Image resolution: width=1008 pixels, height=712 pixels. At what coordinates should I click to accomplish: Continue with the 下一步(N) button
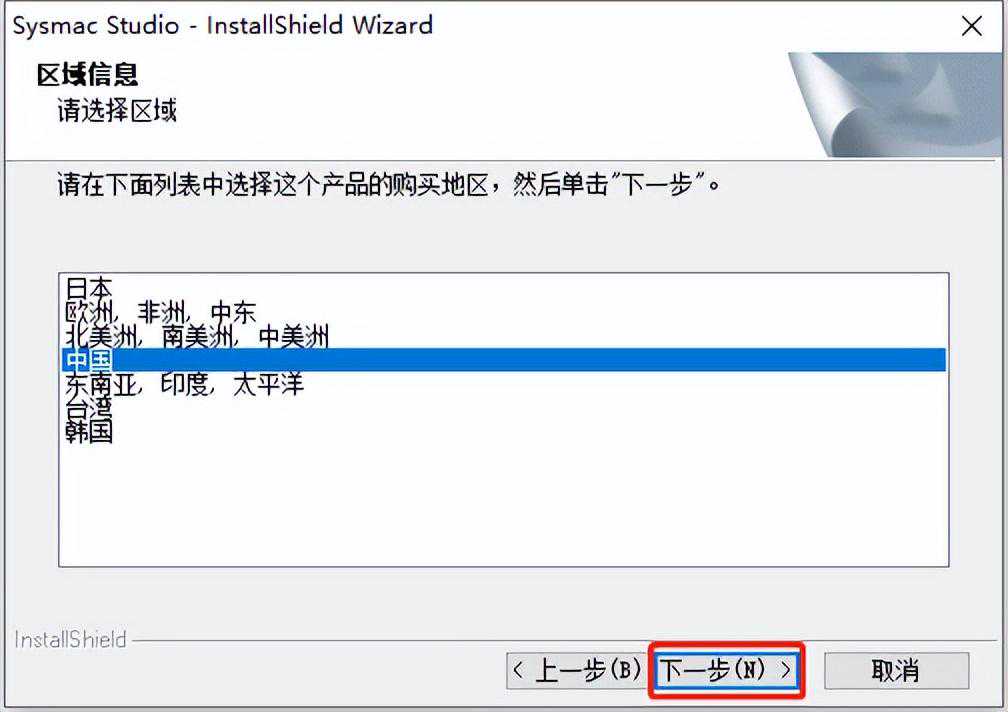[x=726, y=671]
